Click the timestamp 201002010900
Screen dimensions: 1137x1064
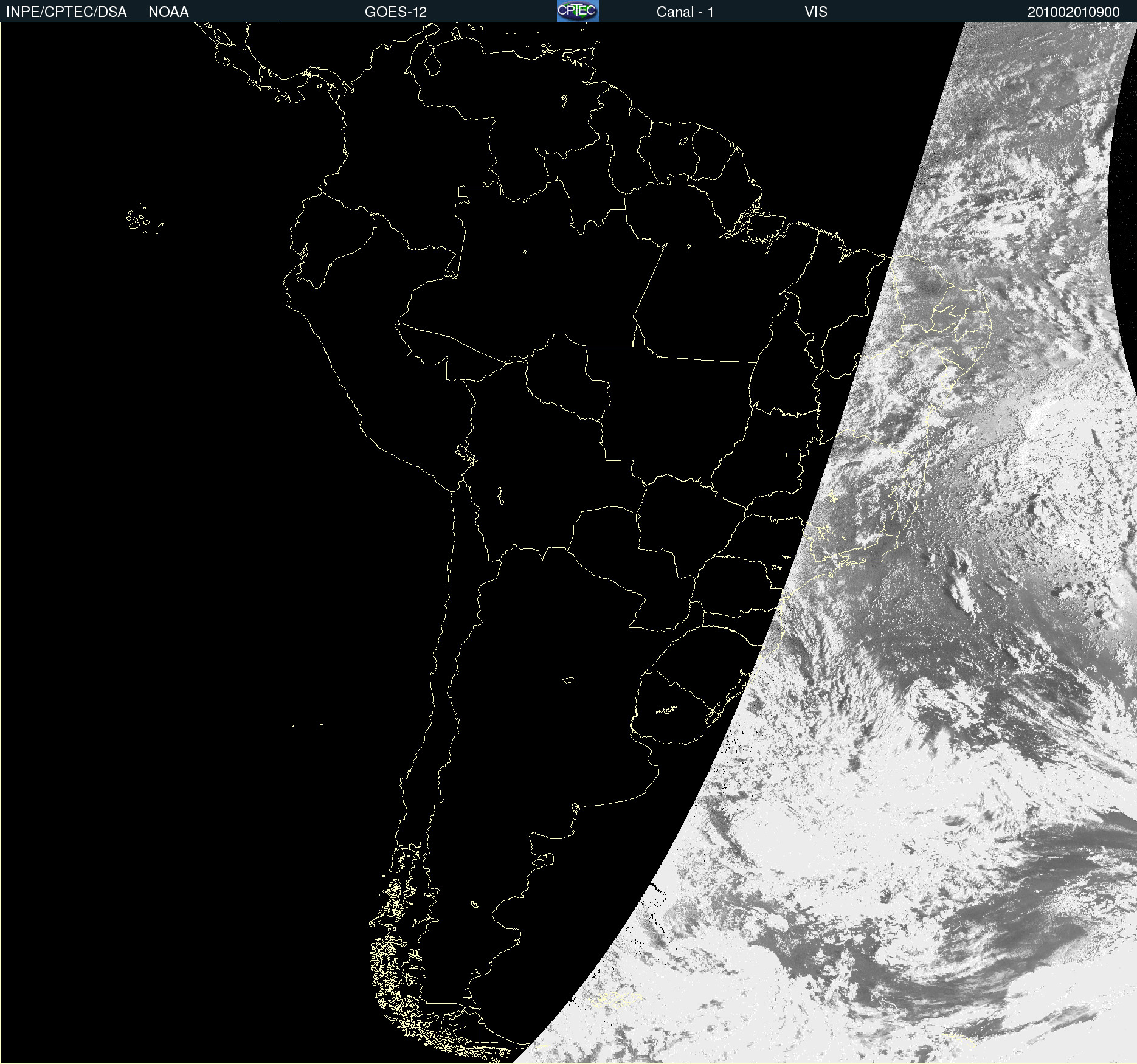[1074, 12]
